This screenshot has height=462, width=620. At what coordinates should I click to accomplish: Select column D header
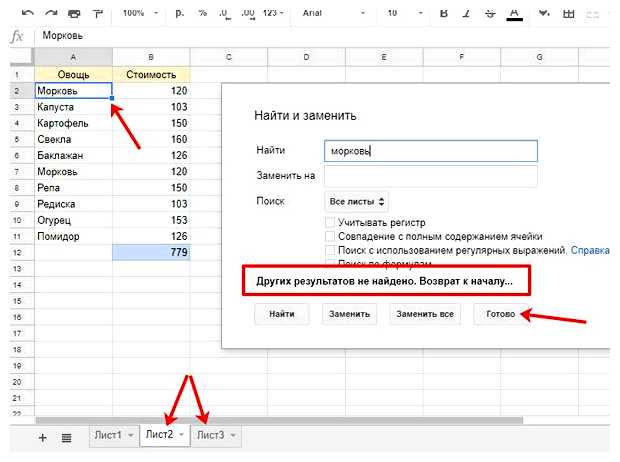(306, 57)
